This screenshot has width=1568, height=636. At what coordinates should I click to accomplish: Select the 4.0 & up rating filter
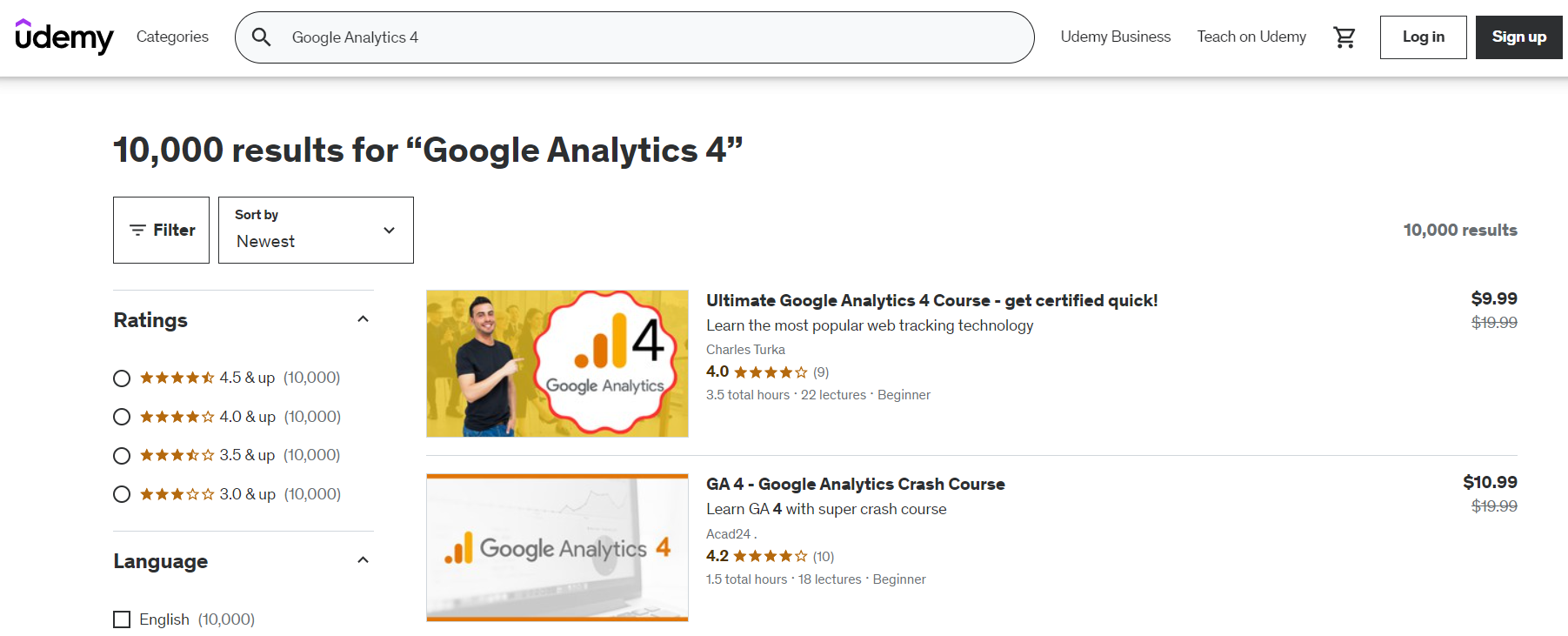pos(122,416)
